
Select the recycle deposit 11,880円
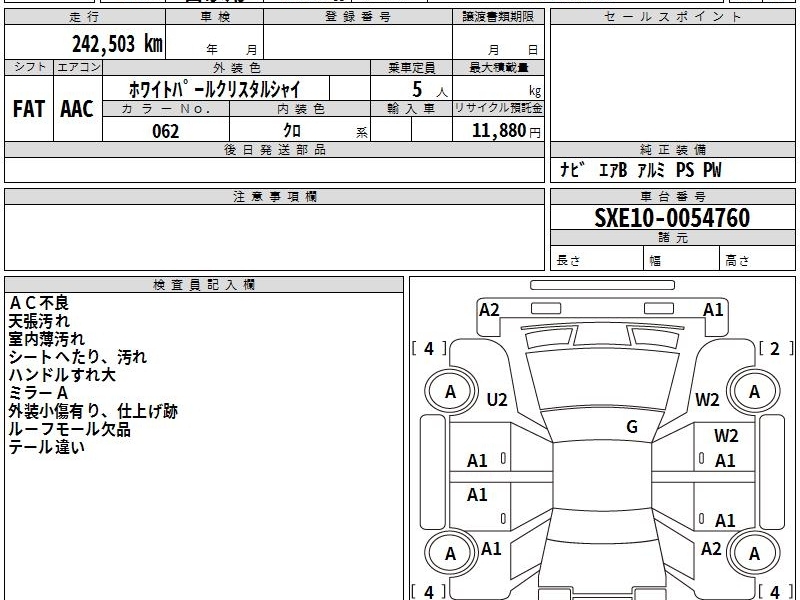coord(506,131)
